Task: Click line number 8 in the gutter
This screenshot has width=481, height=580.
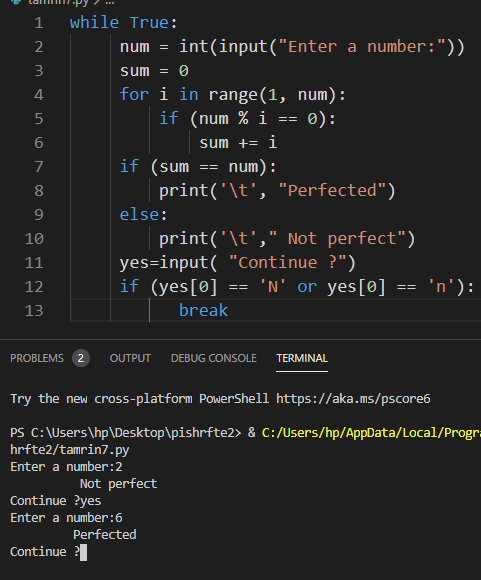Action: 38,191
